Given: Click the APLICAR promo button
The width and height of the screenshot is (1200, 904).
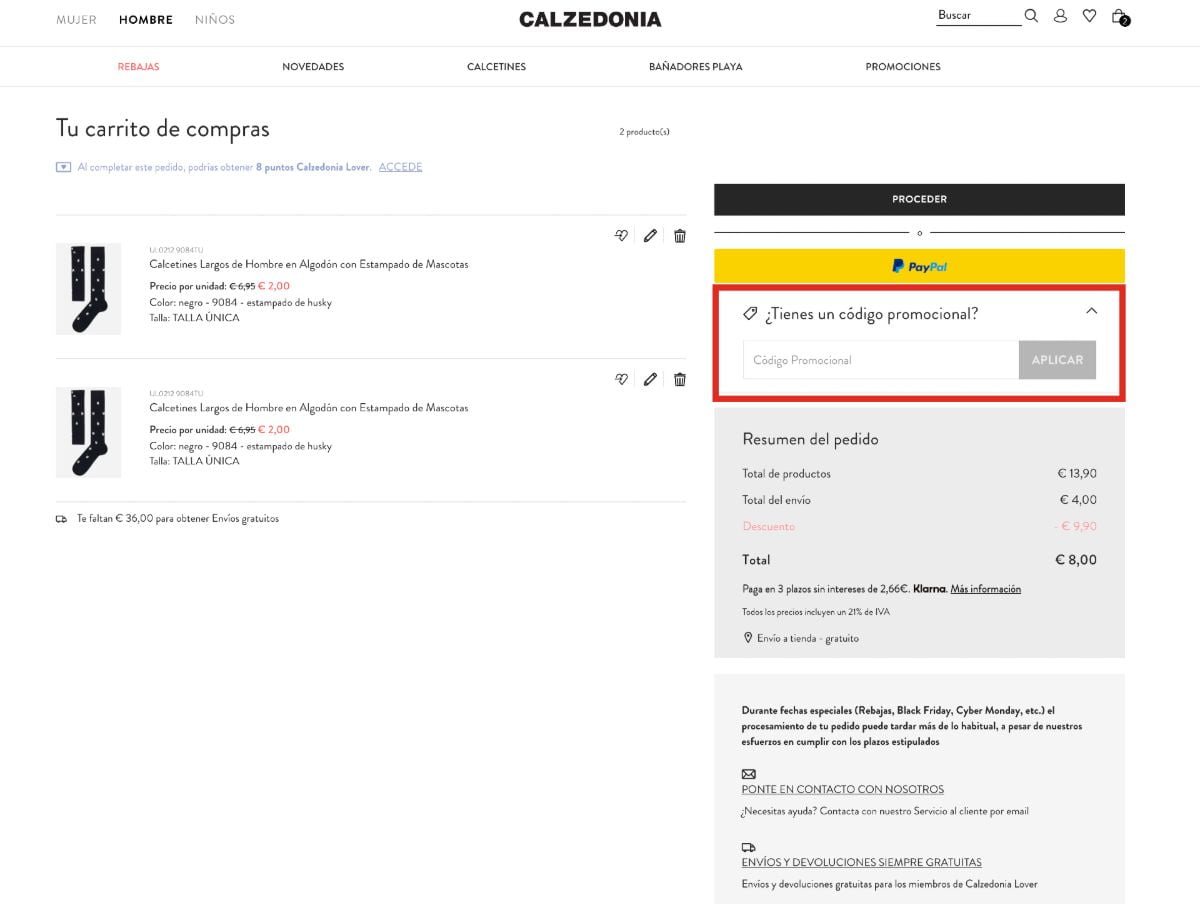Looking at the screenshot, I should pos(1057,360).
